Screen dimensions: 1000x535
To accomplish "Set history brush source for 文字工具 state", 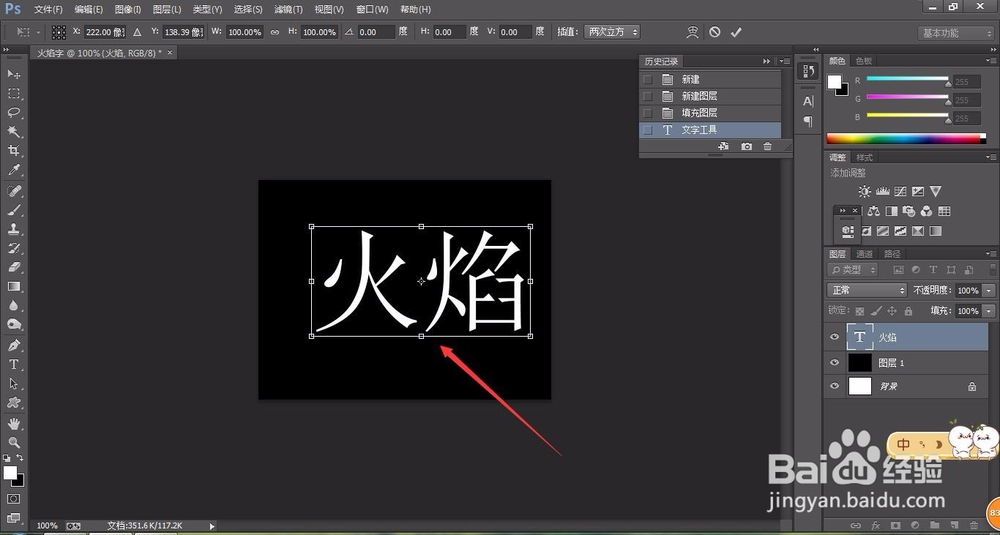I will (x=648, y=130).
